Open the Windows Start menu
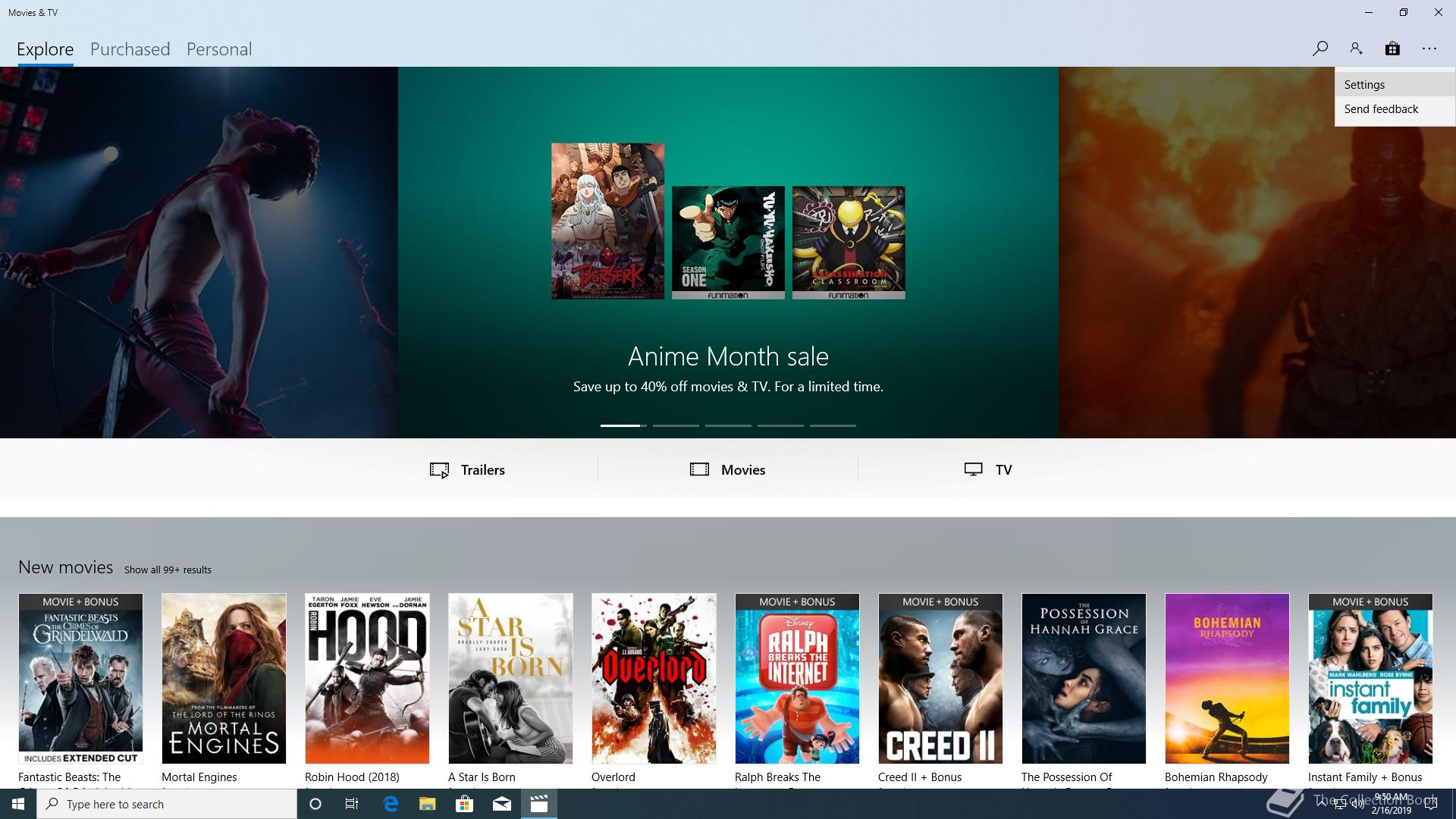Screen dimensions: 1456x819 [18, 804]
